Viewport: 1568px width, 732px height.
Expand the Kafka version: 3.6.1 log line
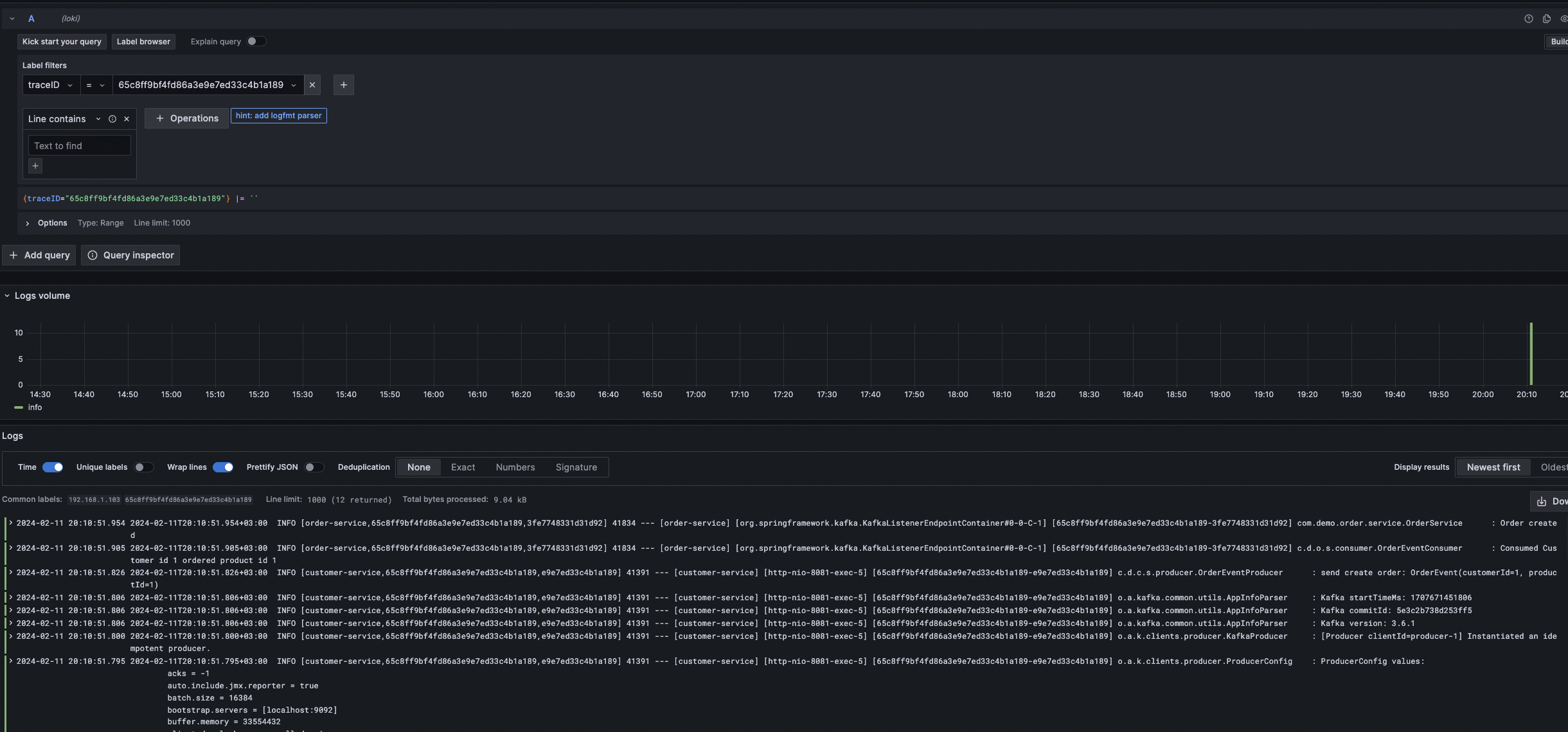pyautogui.click(x=11, y=623)
